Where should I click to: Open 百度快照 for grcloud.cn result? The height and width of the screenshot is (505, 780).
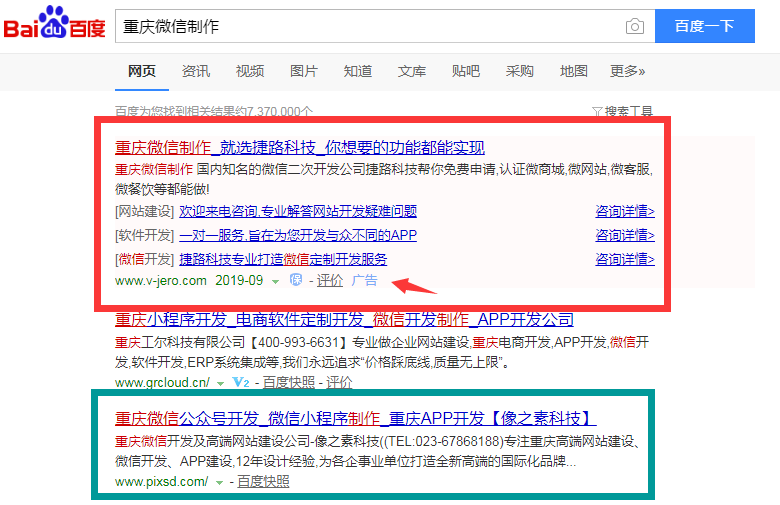coord(289,382)
